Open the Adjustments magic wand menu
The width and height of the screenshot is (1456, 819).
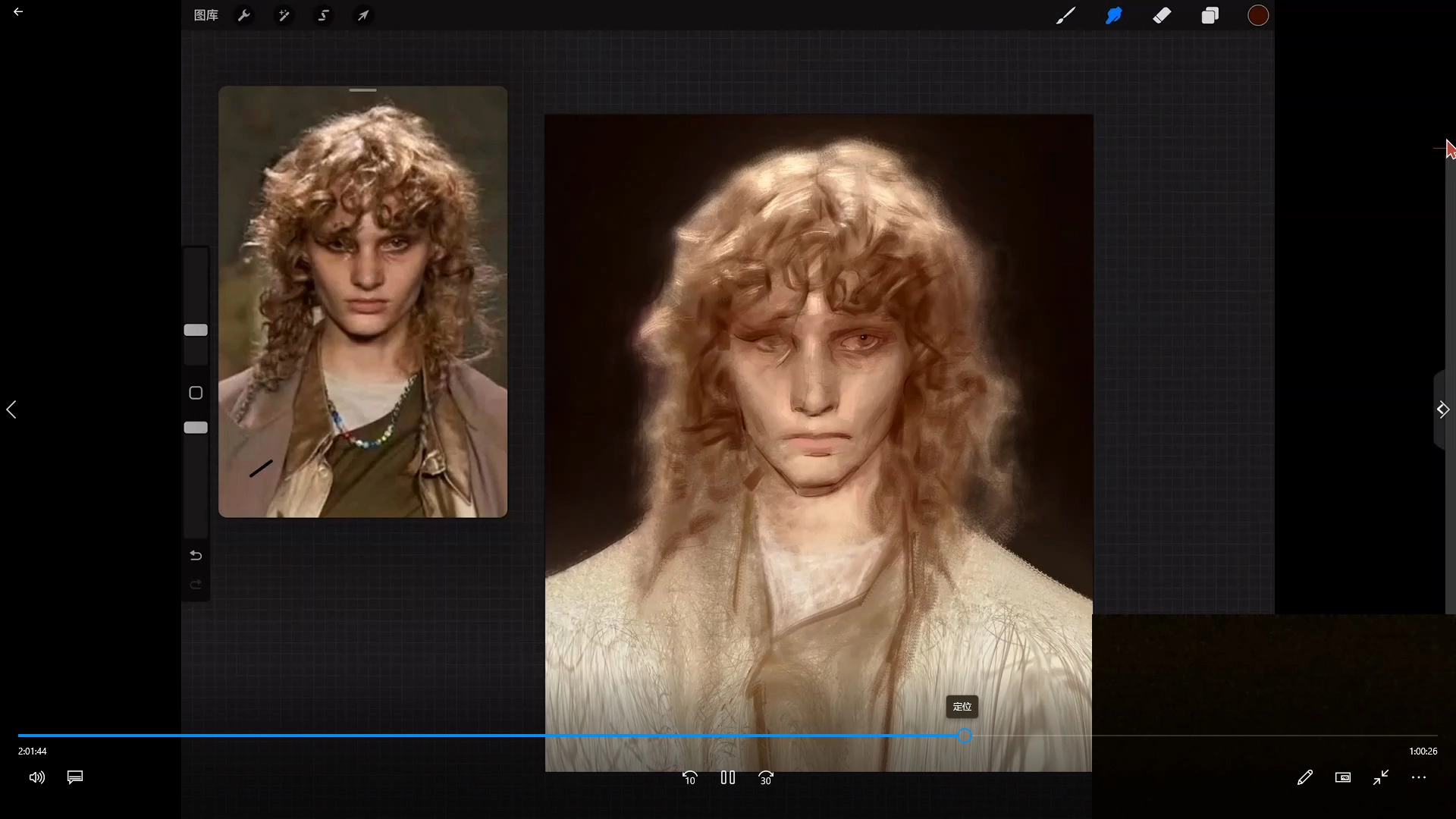tap(284, 15)
